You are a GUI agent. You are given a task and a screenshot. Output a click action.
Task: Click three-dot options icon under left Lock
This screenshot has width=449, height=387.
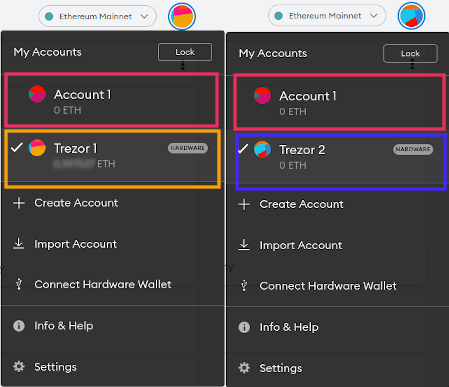click(183, 65)
